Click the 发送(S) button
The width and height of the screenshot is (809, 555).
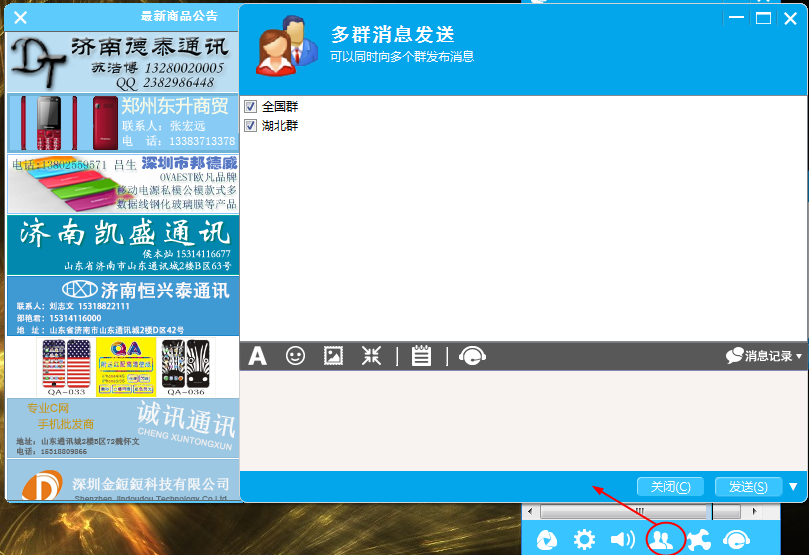pos(748,486)
